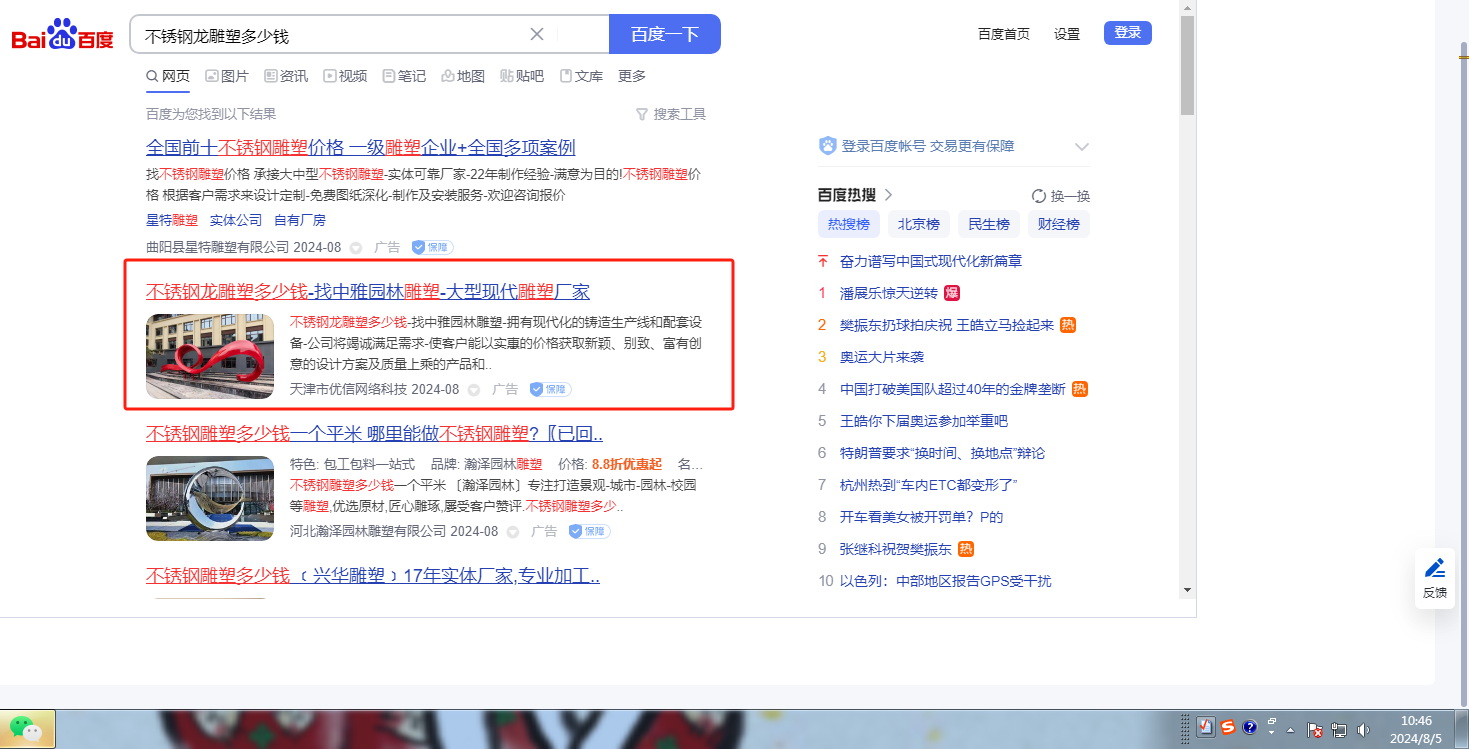Clear the search box with the X icon
The width and height of the screenshot is (1469, 749).
tap(537, 34)
